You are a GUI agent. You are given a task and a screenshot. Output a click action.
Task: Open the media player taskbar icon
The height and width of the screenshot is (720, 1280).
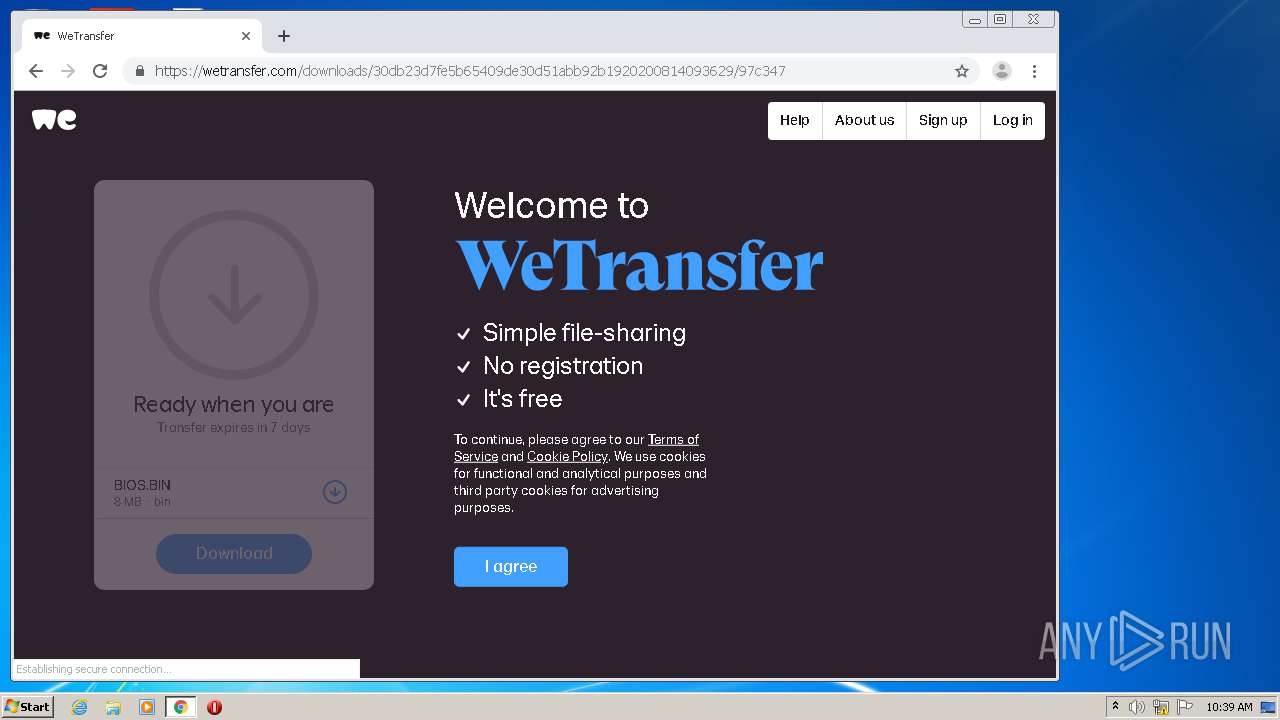pos(147,707)
